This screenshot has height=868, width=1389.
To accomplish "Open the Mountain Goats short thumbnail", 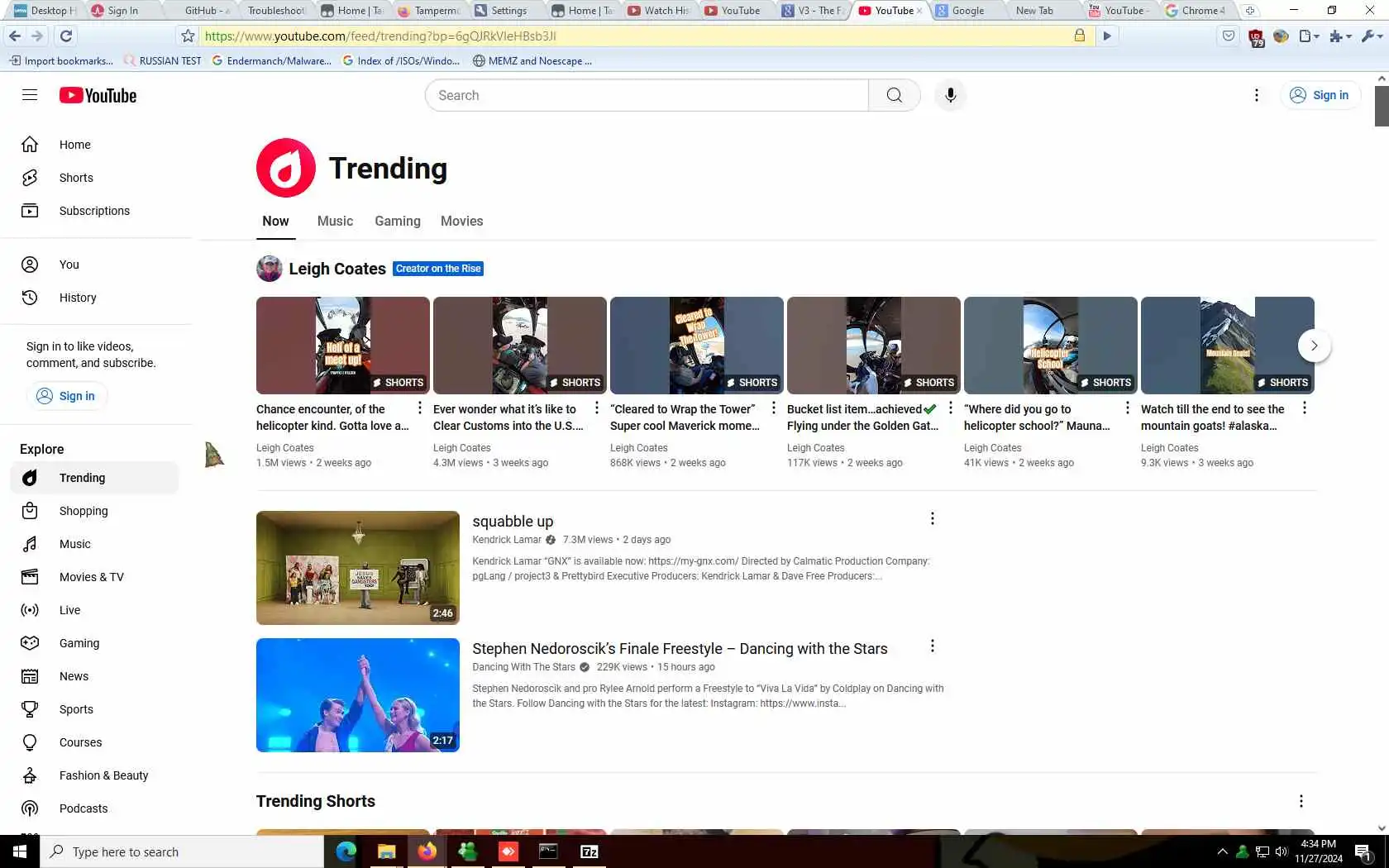I will pos(1228,346).
